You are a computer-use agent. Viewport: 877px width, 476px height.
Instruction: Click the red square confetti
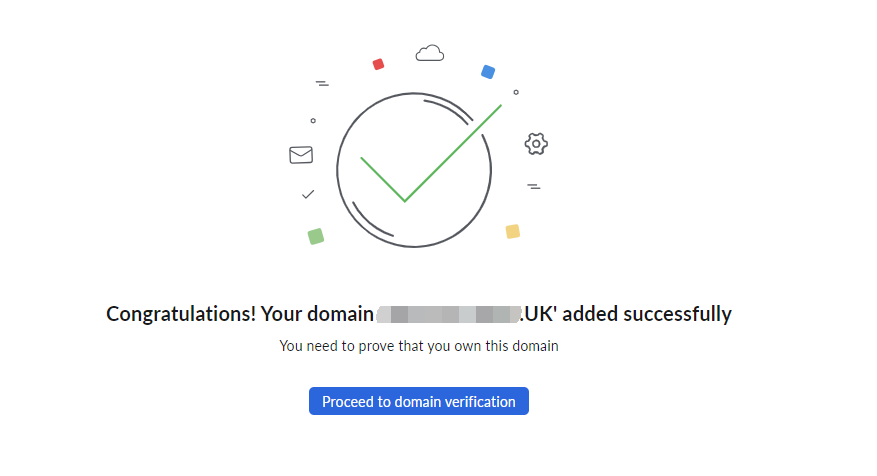pyautogui.click(x=378, y=64)
